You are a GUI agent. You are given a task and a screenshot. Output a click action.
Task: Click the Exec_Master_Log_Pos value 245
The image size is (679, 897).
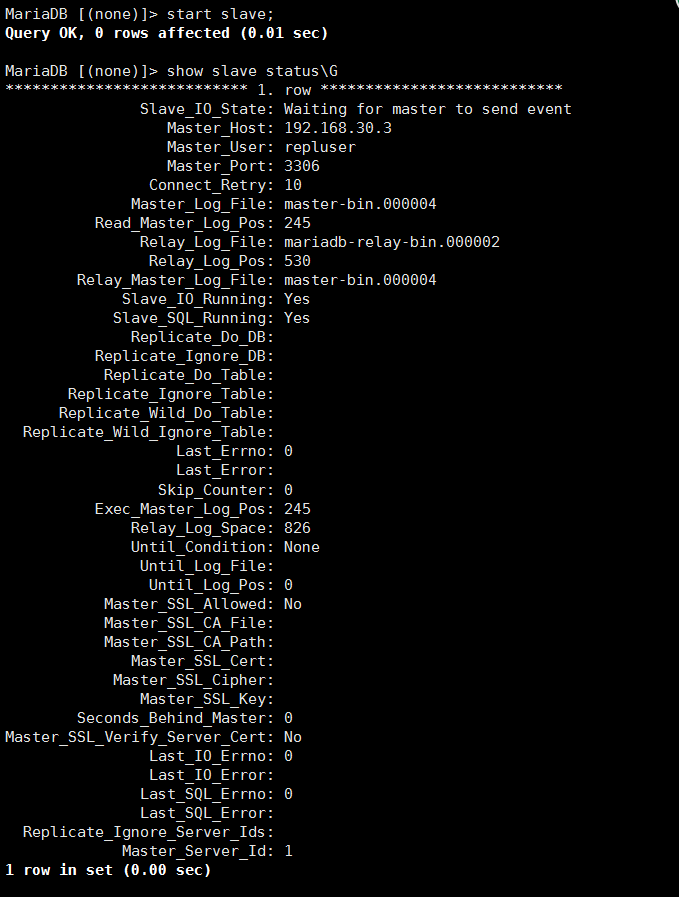pyautogui.click(x=297, y=509)
